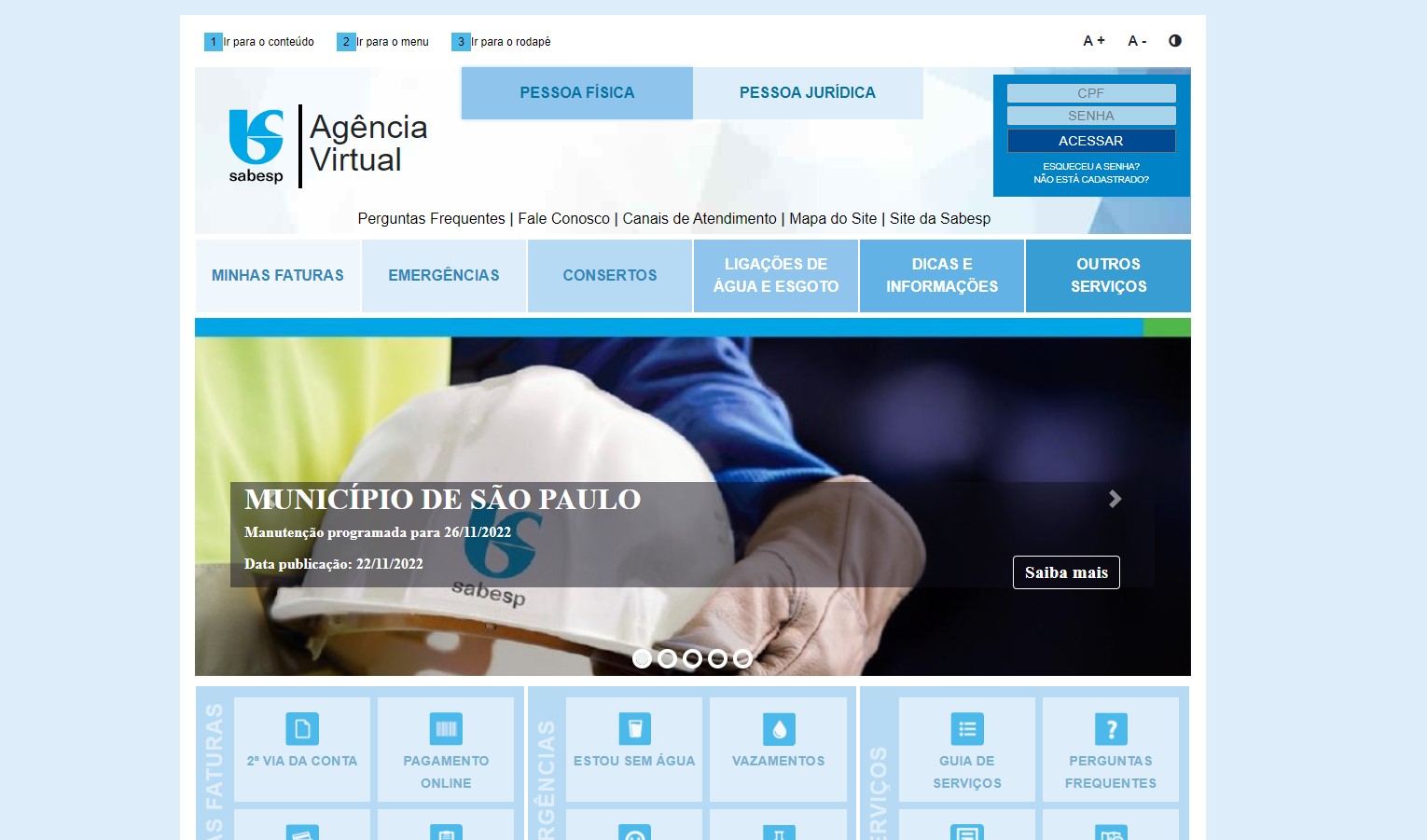Click the CPF input field

point(1091,93)
